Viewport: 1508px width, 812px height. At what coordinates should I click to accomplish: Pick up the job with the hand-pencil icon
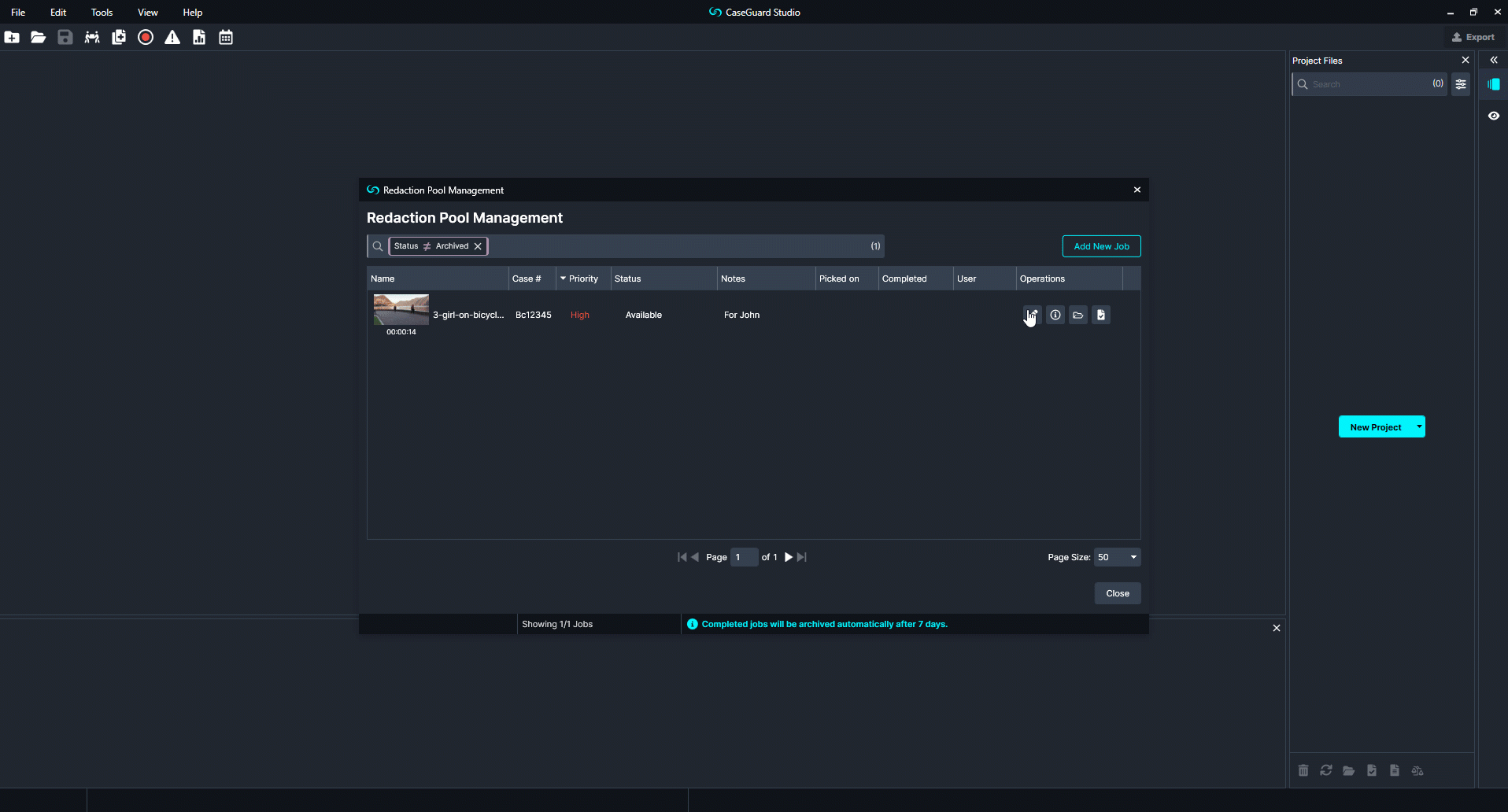coord(1032,315)
